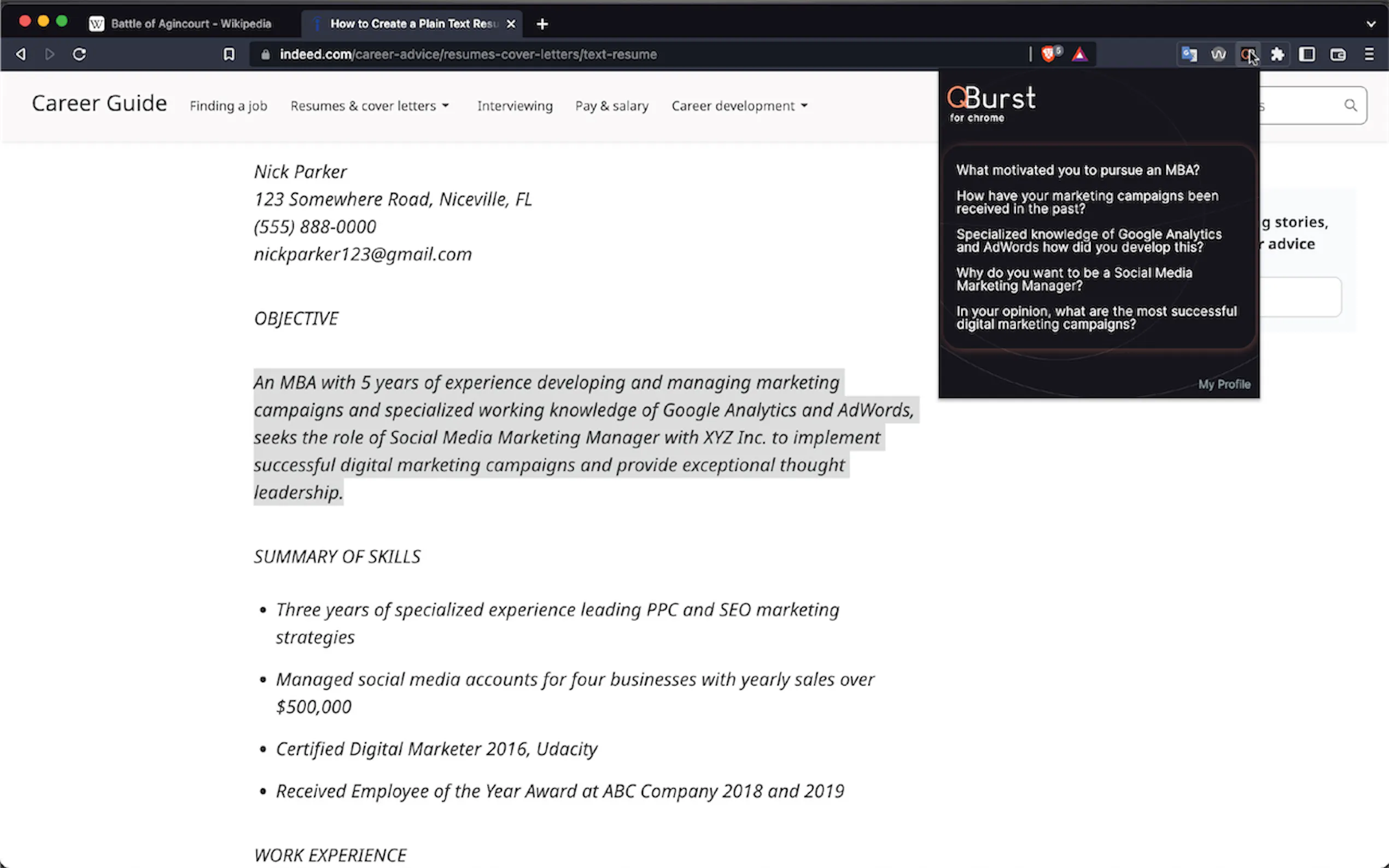The image size is (1389, 868).
Task: Expand Career development dropdown
Action: coord(739,105)
